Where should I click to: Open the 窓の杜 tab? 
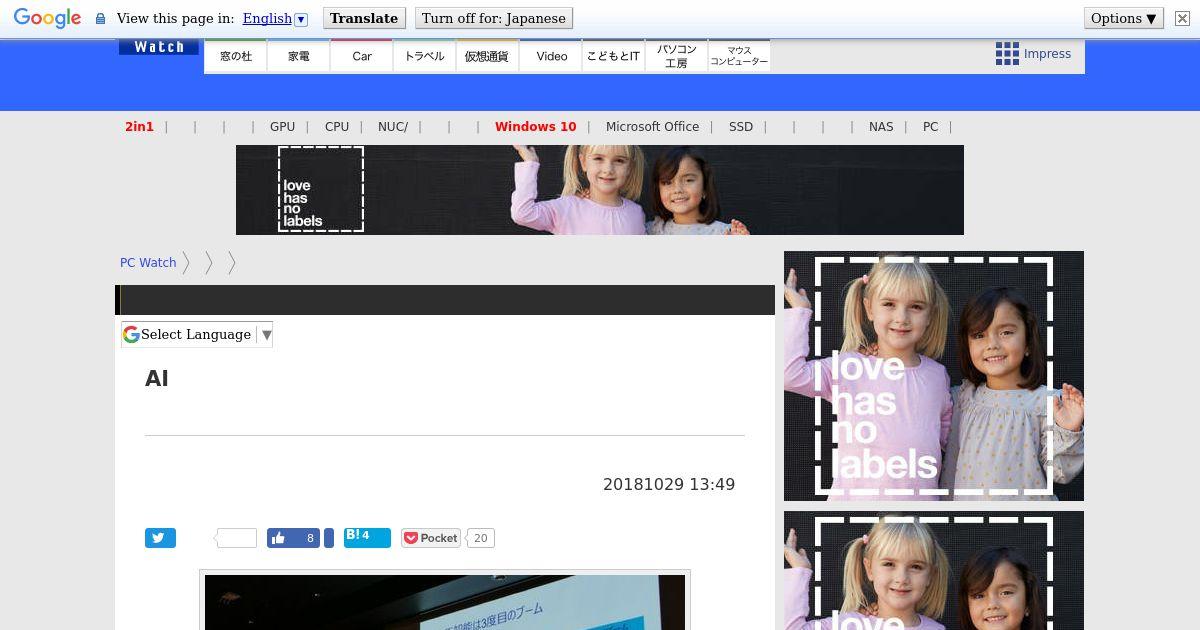[x=236, y=56]
